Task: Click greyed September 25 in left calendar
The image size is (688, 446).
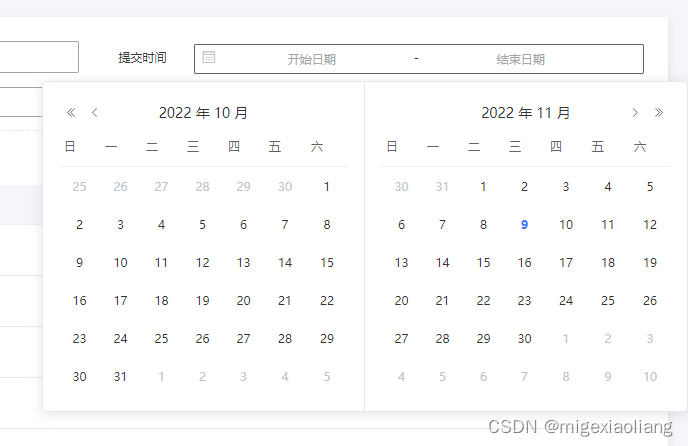Action: (79, 187)
